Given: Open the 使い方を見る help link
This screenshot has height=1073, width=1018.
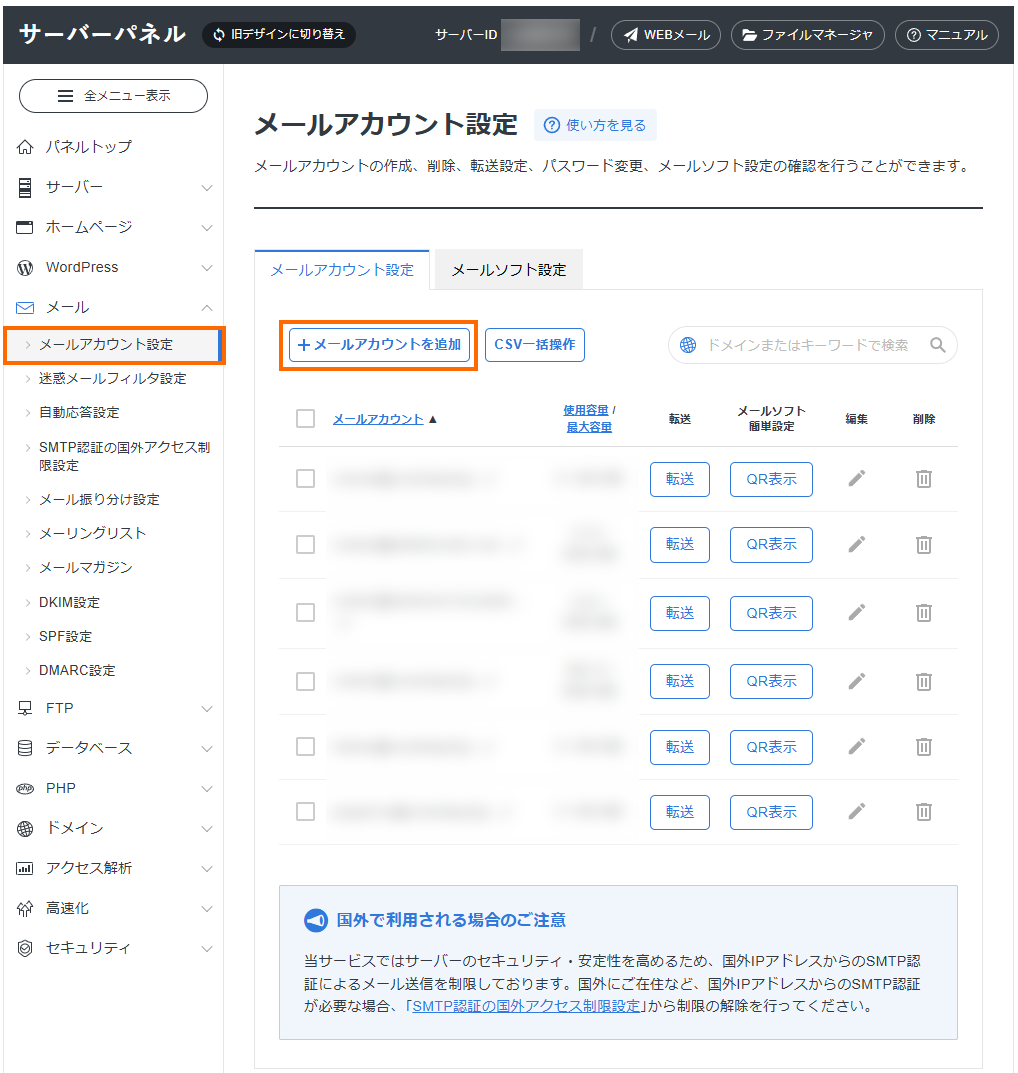Looking at the screenshot, I should point(595,125).
